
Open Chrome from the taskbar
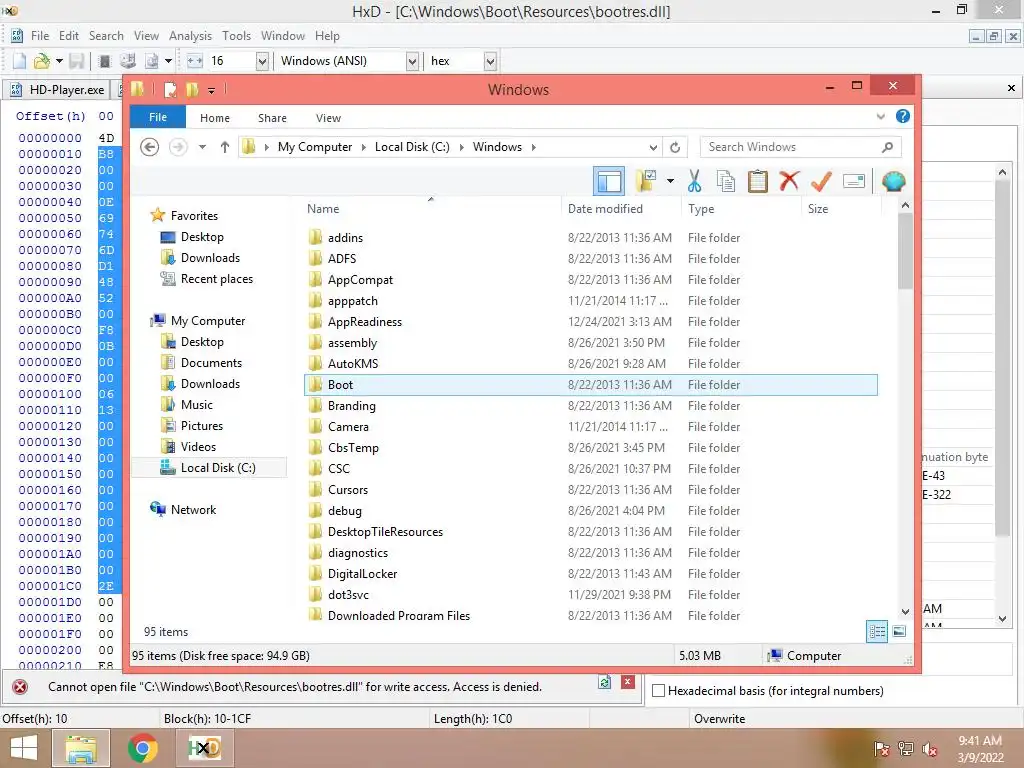142,748
